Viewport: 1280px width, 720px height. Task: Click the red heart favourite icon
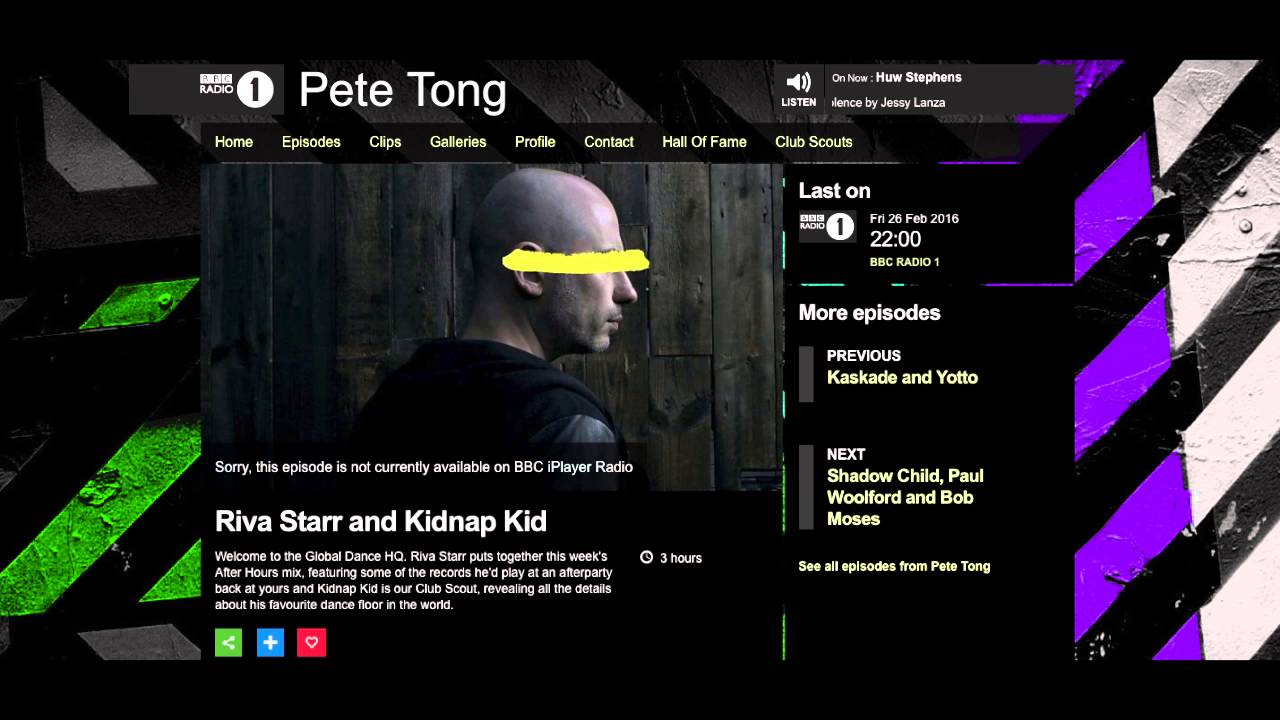[311, 642]
